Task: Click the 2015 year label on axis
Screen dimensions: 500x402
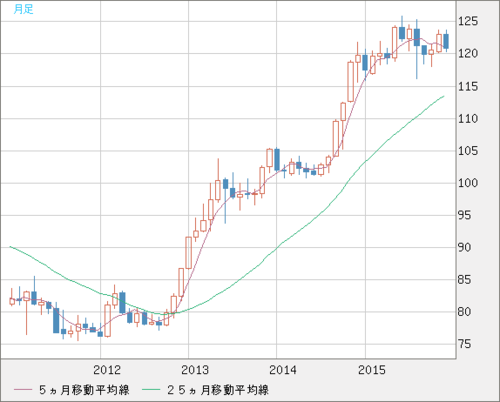Action: (x=372, y=370)
